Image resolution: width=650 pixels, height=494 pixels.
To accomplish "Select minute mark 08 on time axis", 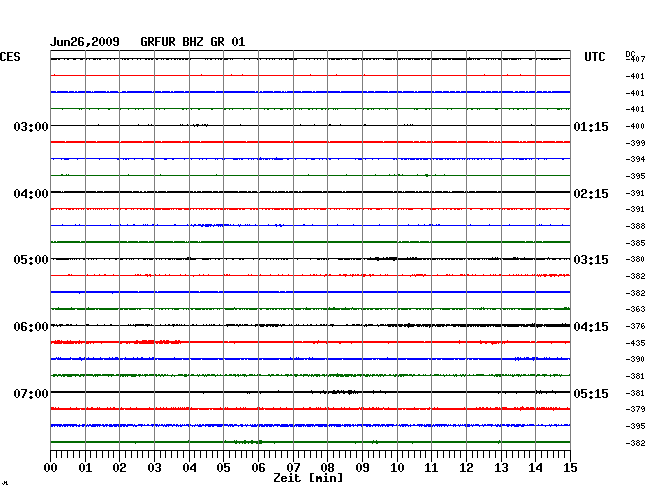I will coord(327,468).
